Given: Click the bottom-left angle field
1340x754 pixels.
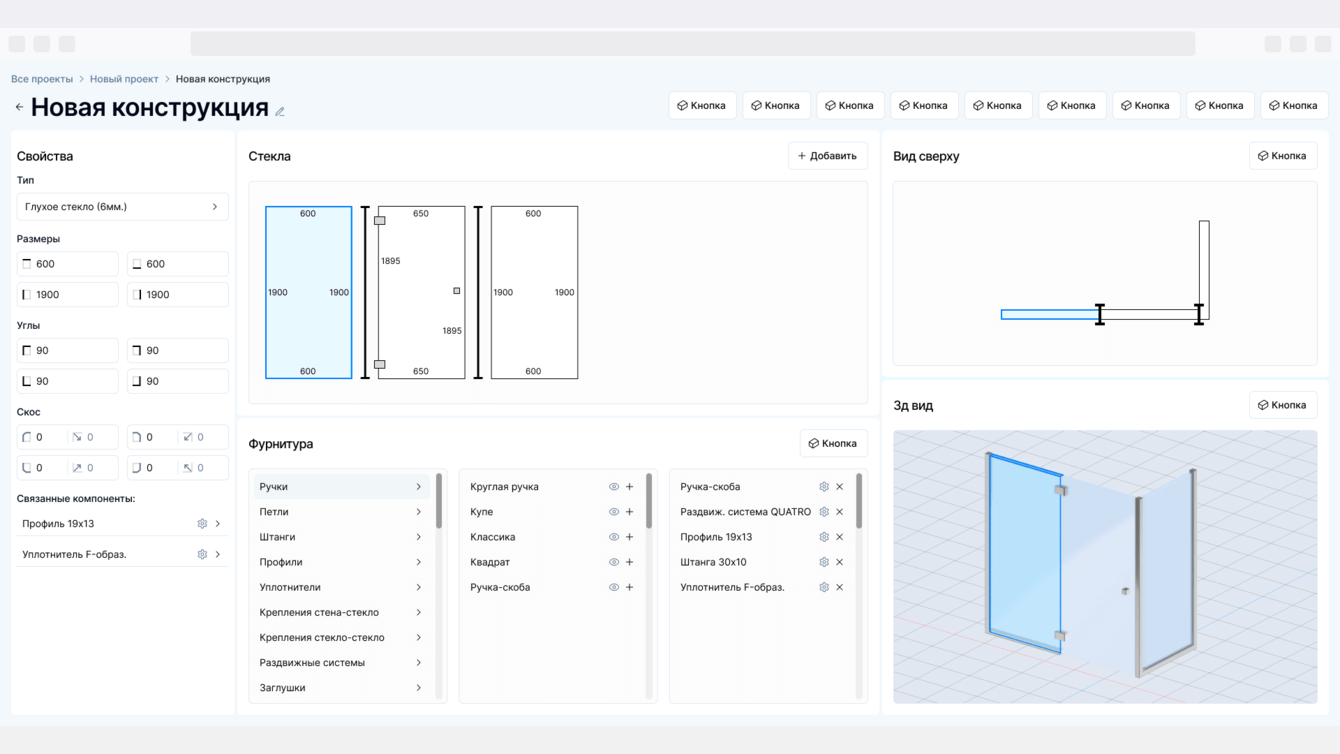Looking at the screenshot, I should [67, 381].
